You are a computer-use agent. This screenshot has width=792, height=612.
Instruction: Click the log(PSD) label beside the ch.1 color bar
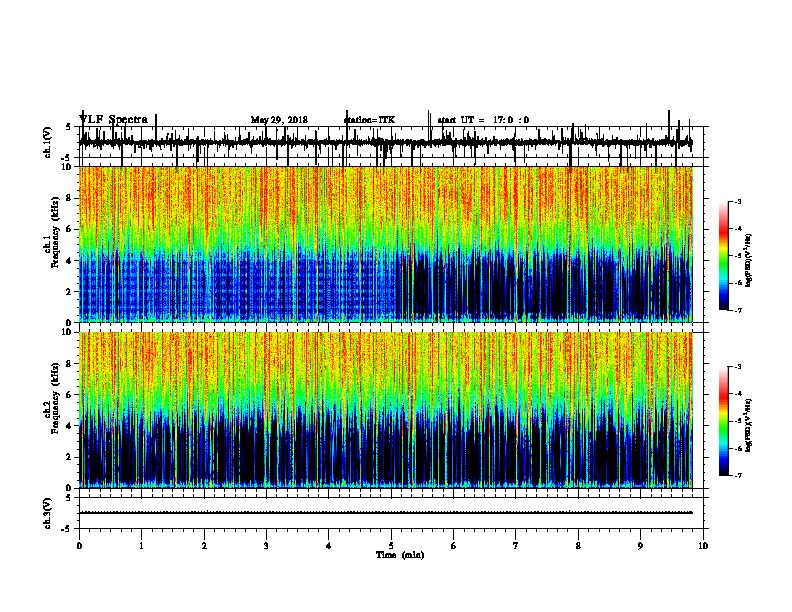[749, 261]
